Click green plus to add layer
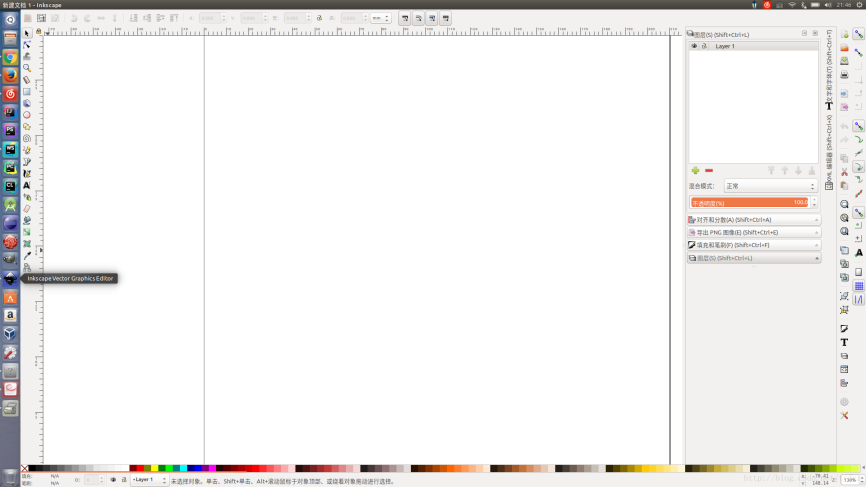Viewport: 866px width, 487px height. click(x=695, y=171)
